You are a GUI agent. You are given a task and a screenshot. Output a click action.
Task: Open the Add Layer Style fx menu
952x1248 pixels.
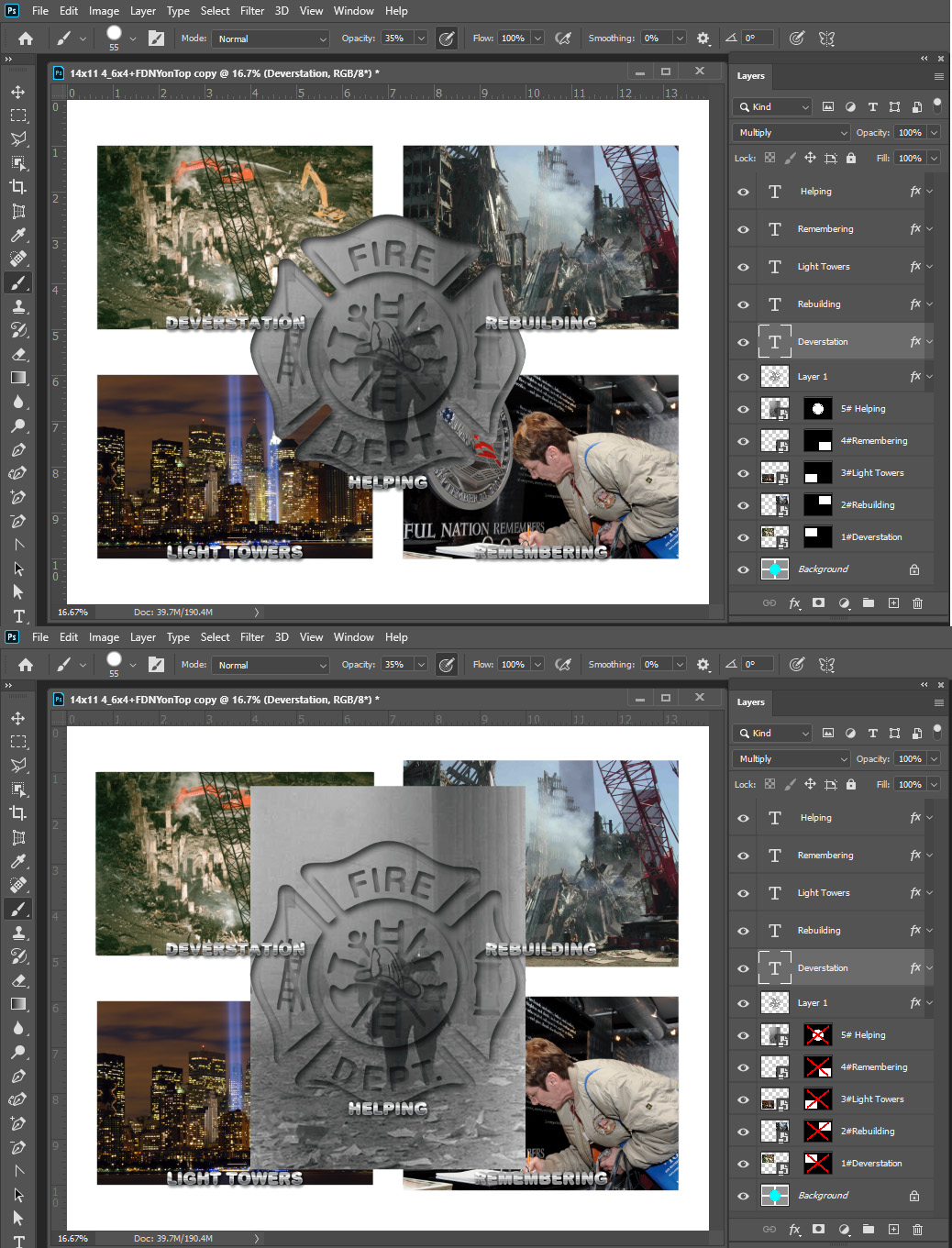pyautogui.click(x=794, y=602)
